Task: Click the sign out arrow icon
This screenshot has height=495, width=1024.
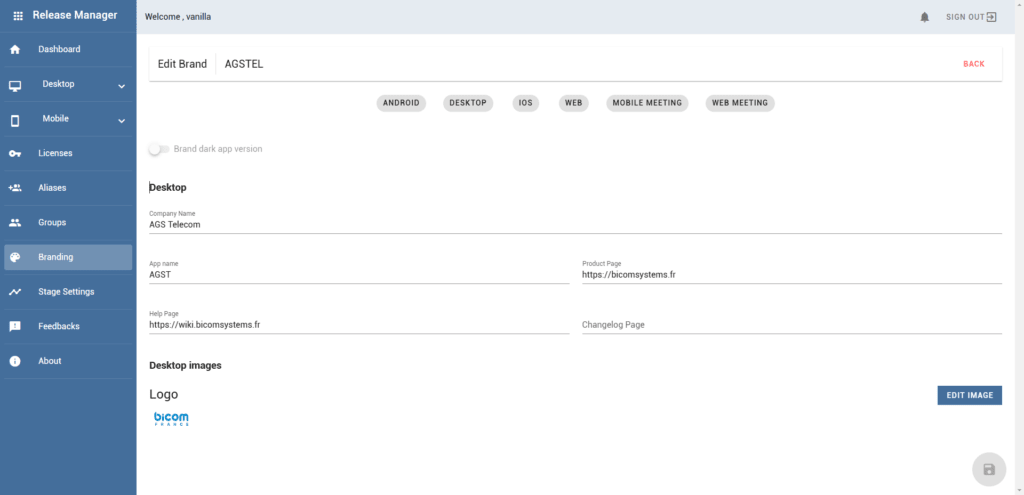Action: click(991, 17)
